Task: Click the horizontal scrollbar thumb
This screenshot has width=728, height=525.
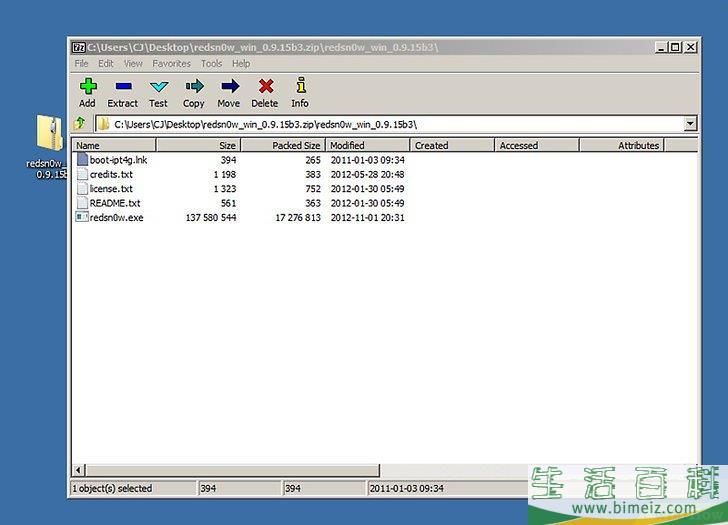Action: click(233, 470)
